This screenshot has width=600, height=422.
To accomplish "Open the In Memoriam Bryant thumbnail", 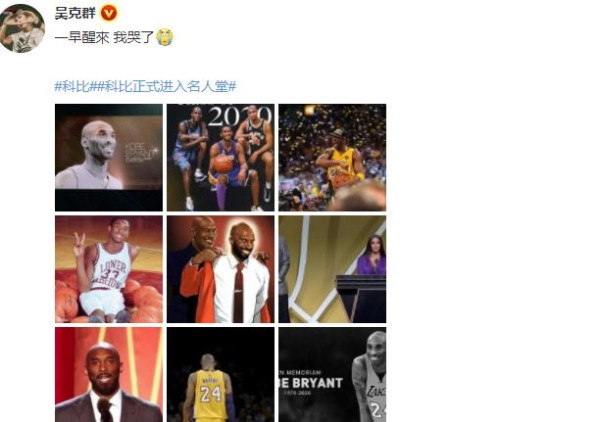I will pos(332,375).
